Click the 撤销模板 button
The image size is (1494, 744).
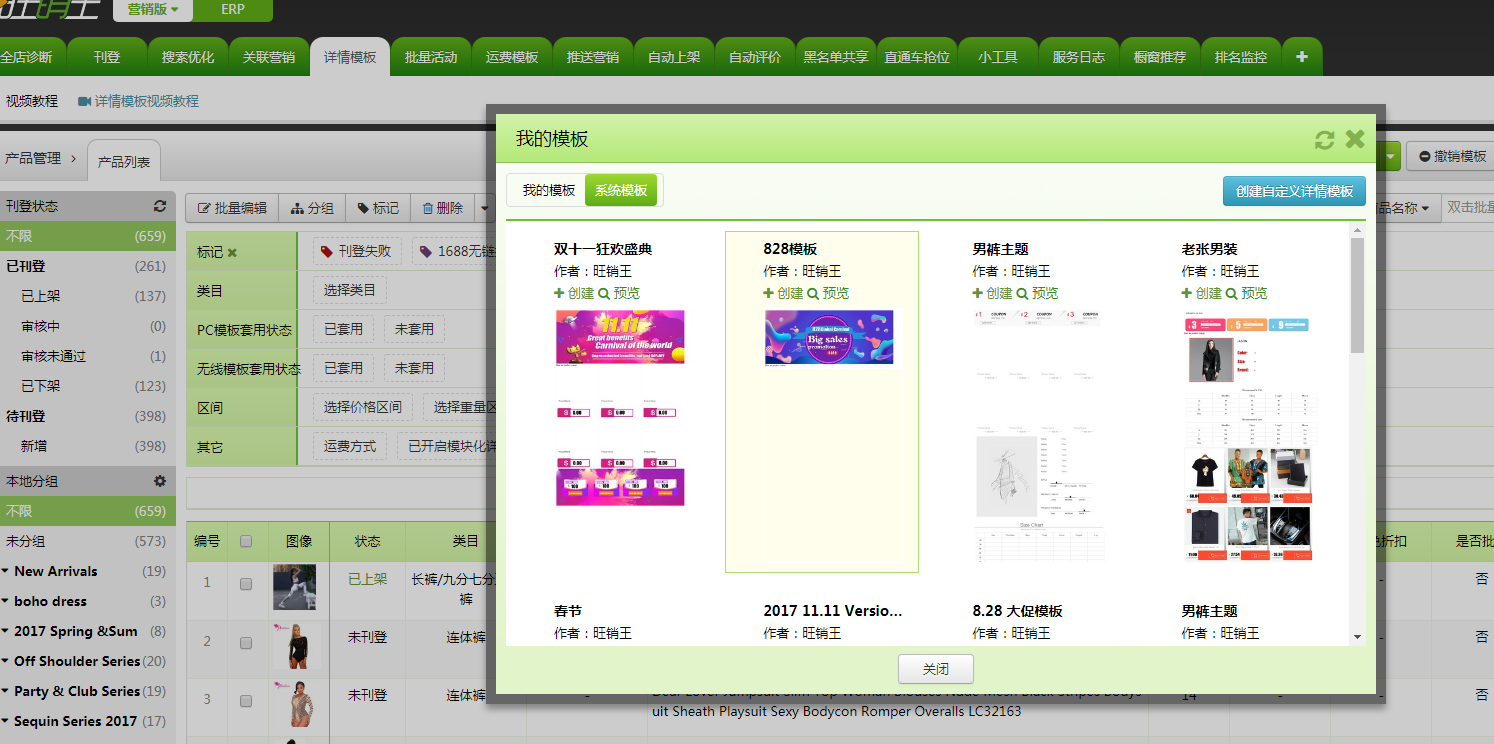tap(1450, 157)
